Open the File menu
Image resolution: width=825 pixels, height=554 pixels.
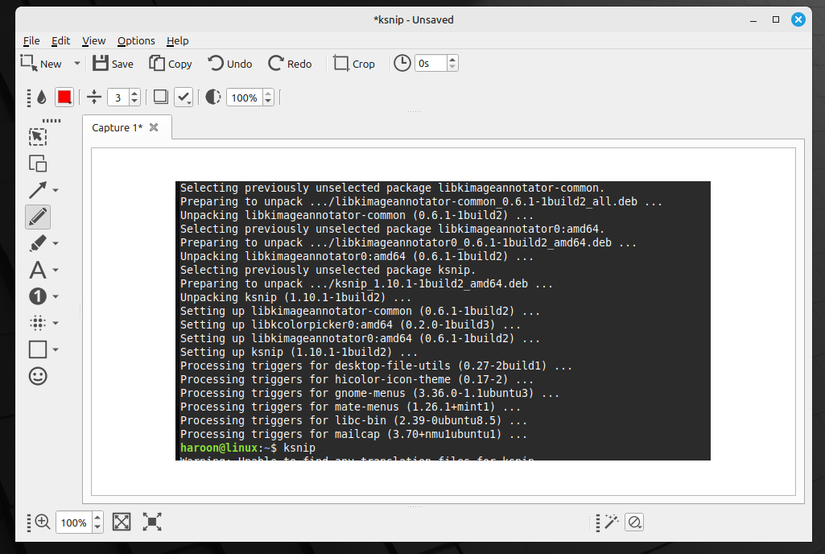(31, 41)
